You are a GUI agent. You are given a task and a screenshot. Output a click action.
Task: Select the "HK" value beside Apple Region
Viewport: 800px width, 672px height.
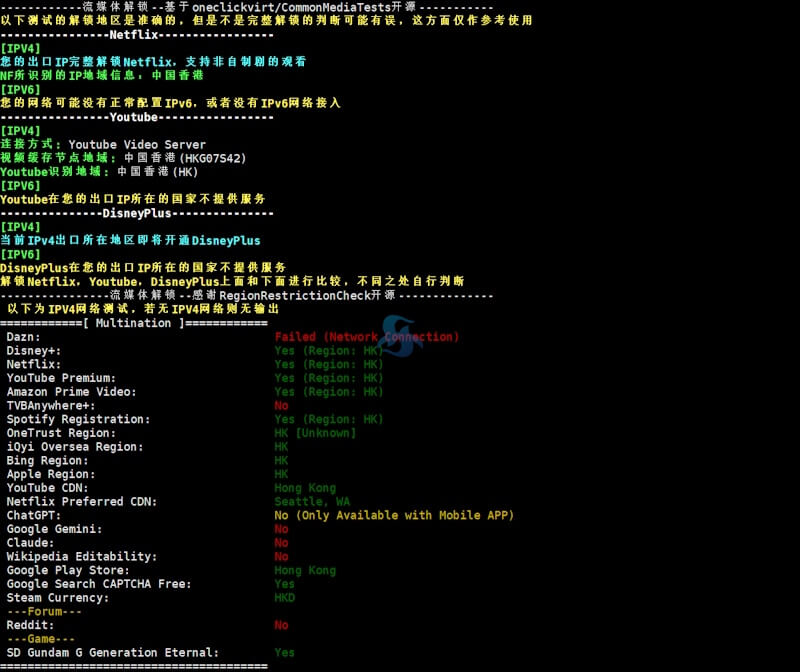coord(281,475)
